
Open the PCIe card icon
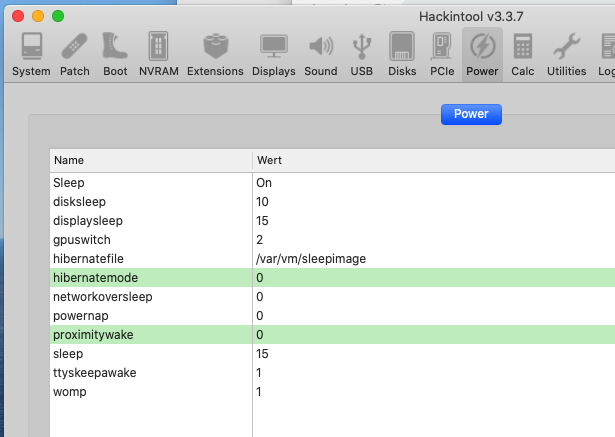(442, 47)
